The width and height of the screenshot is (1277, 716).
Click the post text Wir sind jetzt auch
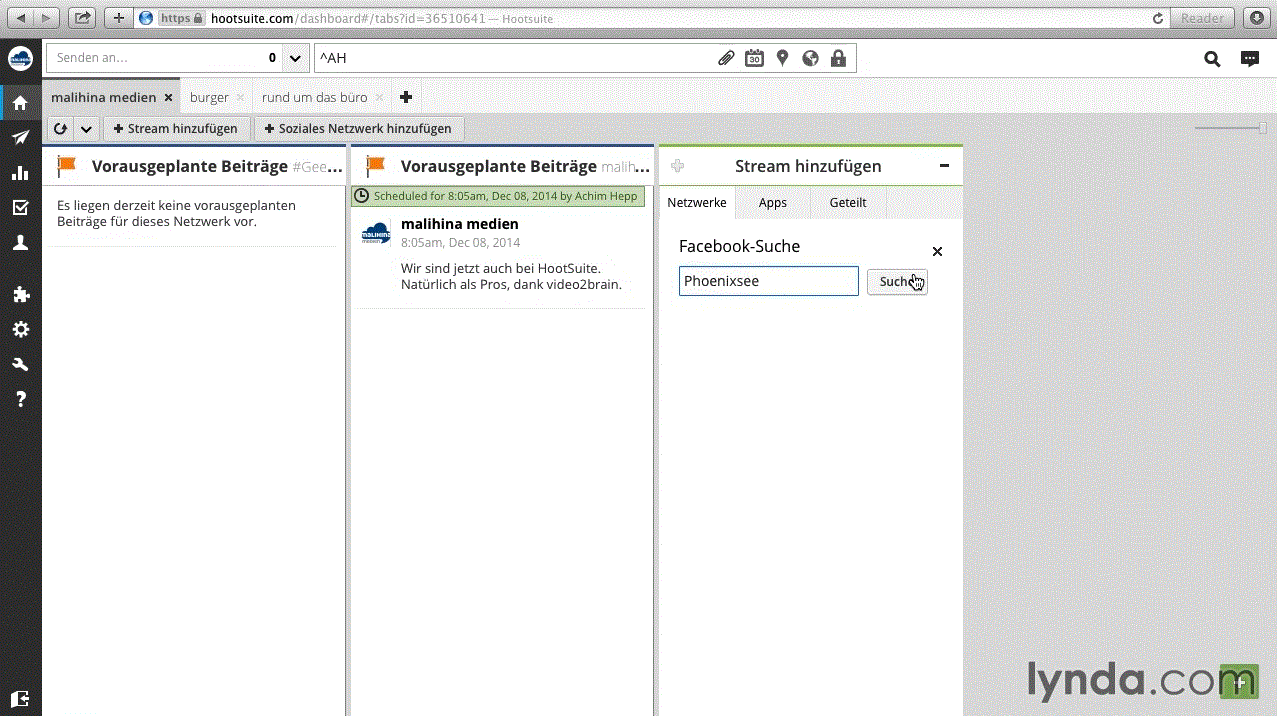(511, 277)
